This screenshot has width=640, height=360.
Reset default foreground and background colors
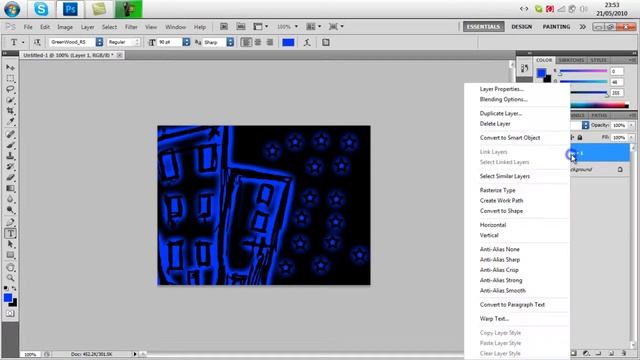pos(6,288)
